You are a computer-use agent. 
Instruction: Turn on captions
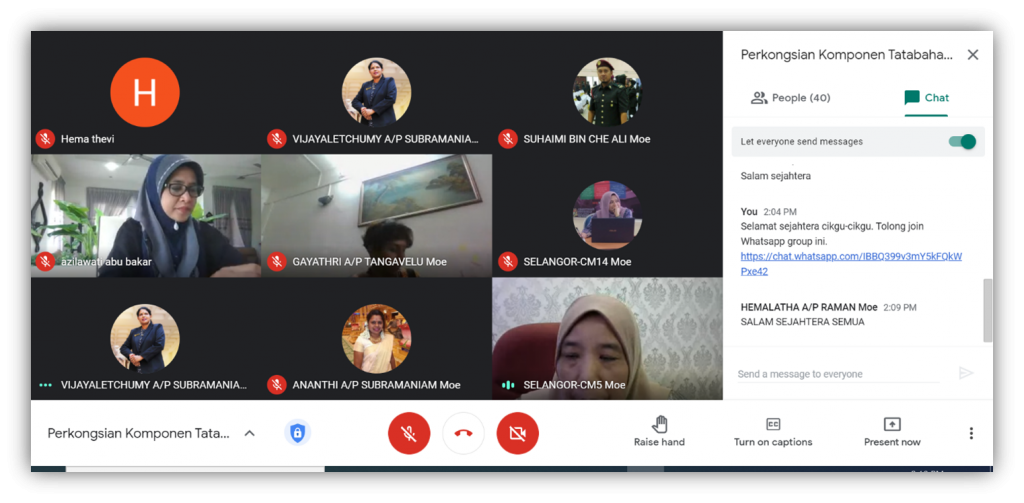[773, 424]
